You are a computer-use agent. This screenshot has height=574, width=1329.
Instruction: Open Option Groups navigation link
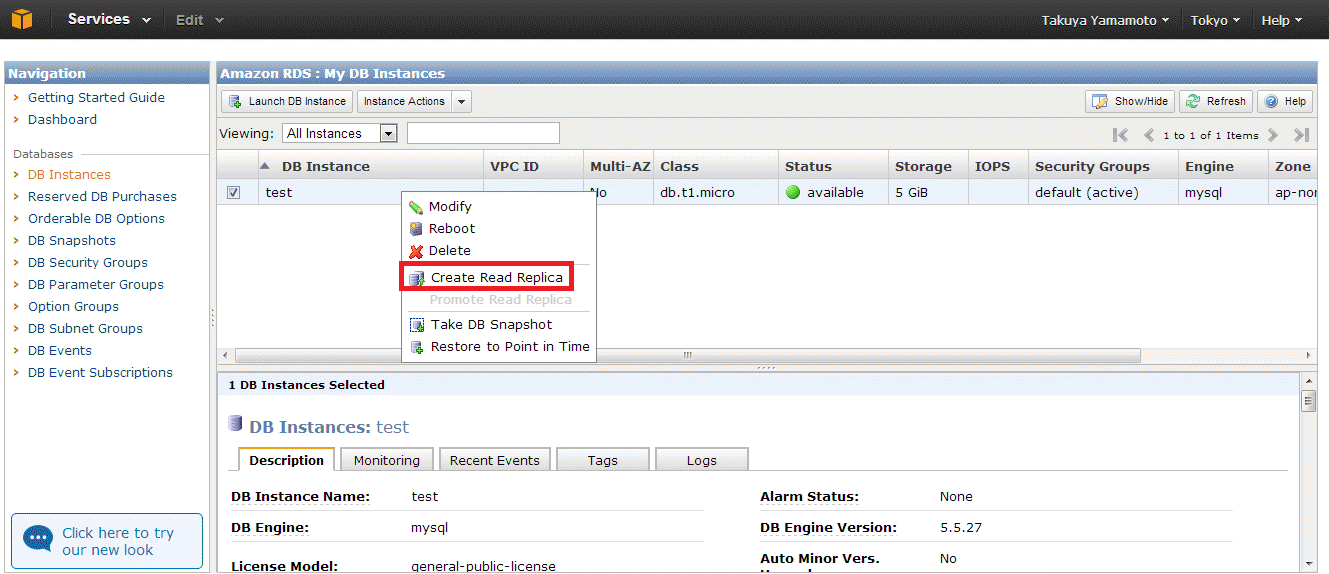pyautogui.click(x=73, y=307)
